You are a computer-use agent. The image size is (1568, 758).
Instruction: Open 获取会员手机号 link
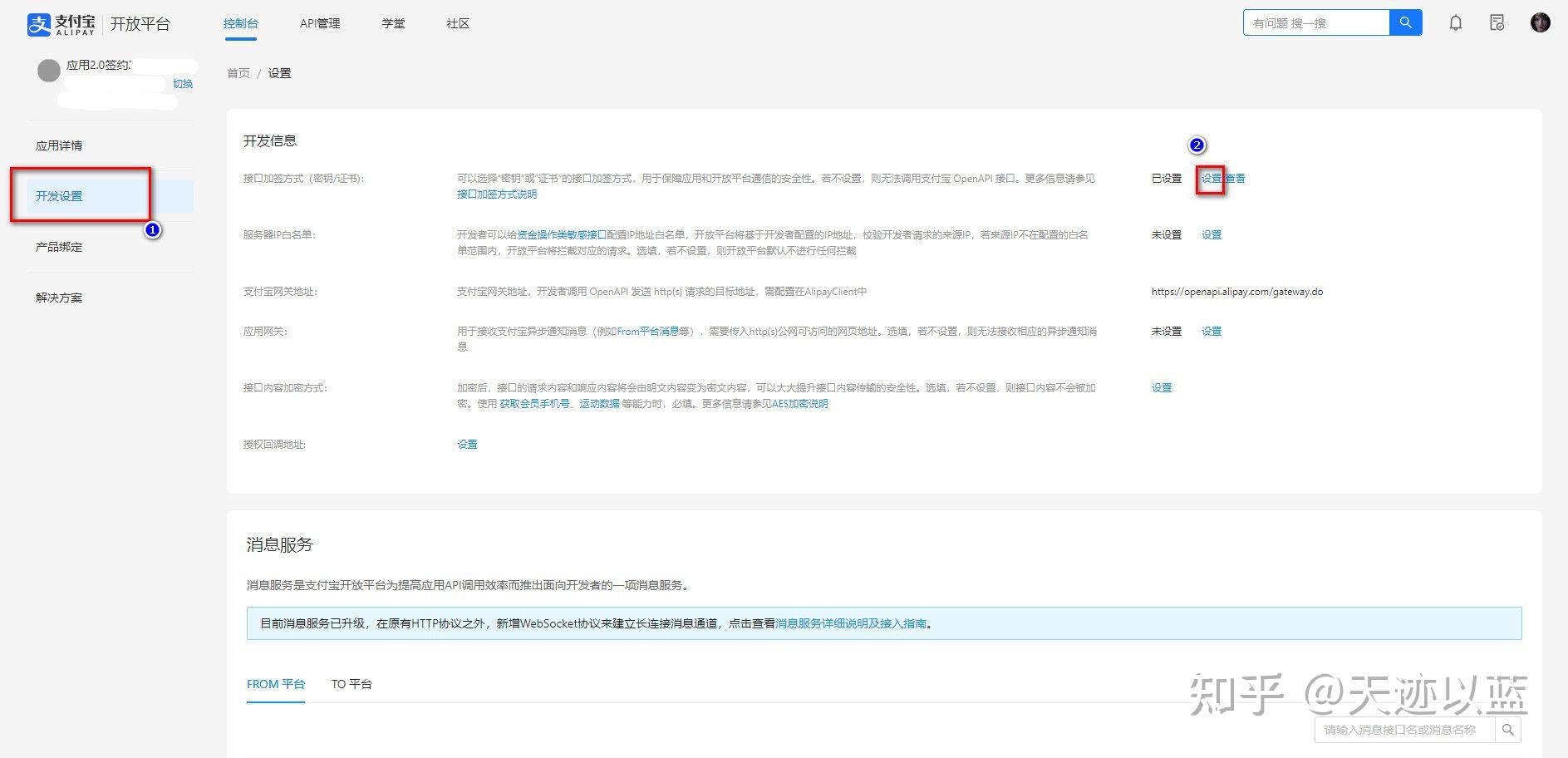click(534, 403)
